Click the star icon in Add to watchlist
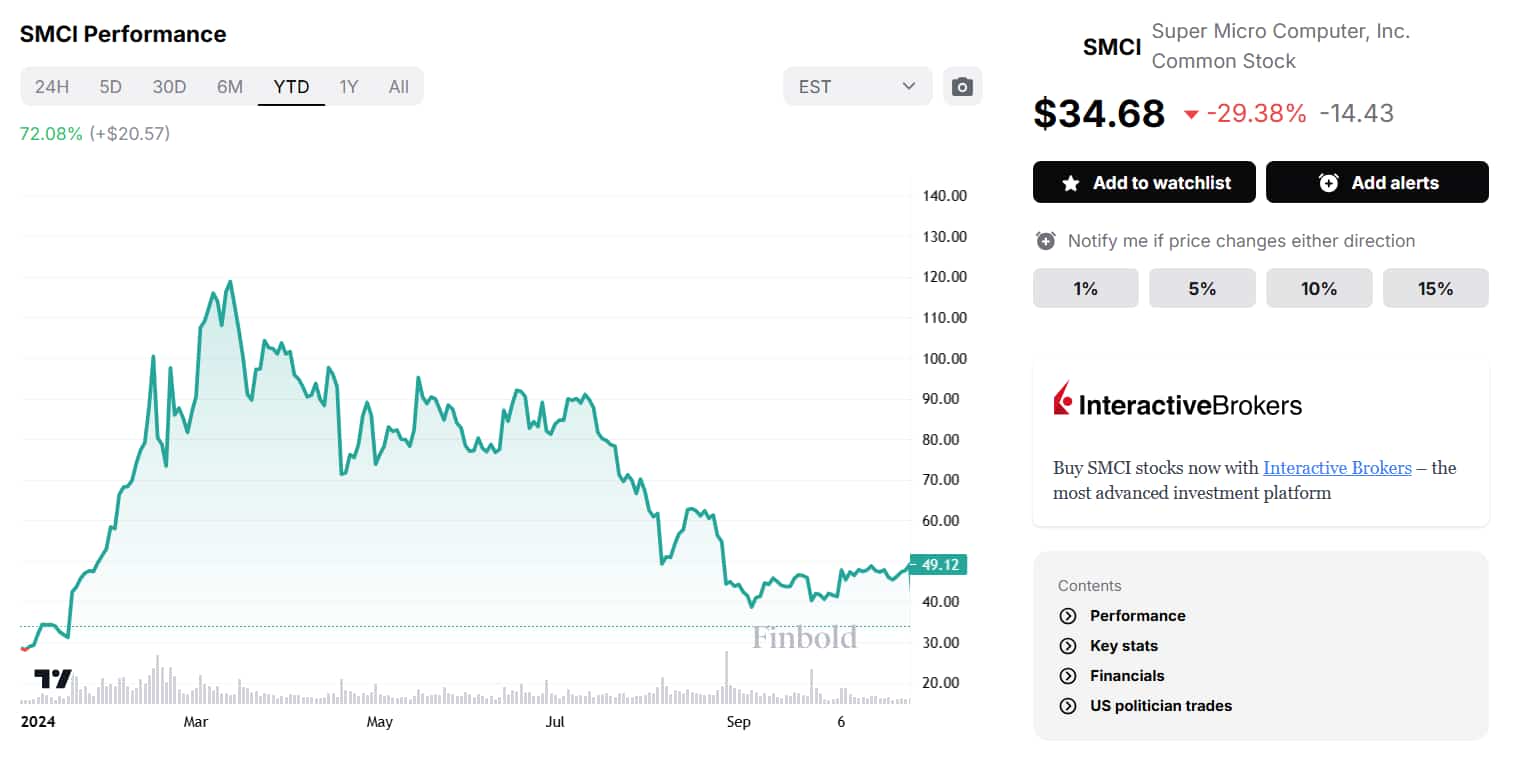This screenshot has height=759, width=1521. (x=1071, y=183)
